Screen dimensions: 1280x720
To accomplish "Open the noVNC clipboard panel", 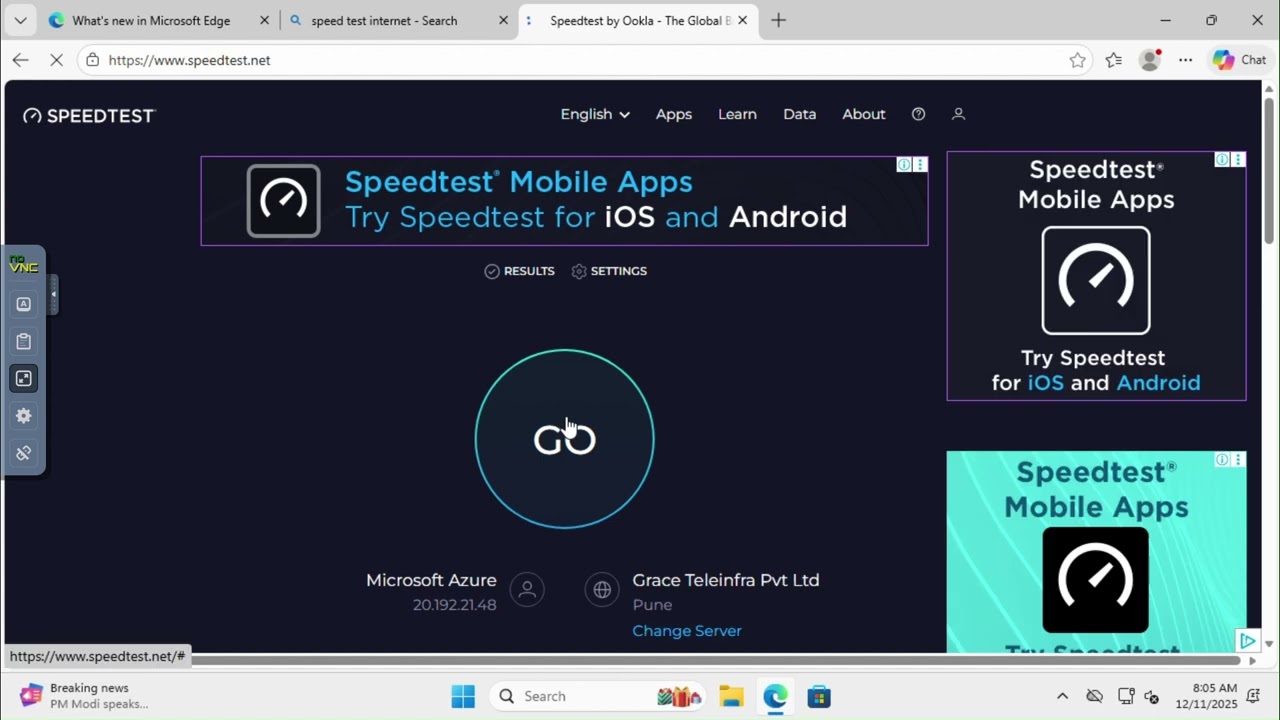I will 23,341.
